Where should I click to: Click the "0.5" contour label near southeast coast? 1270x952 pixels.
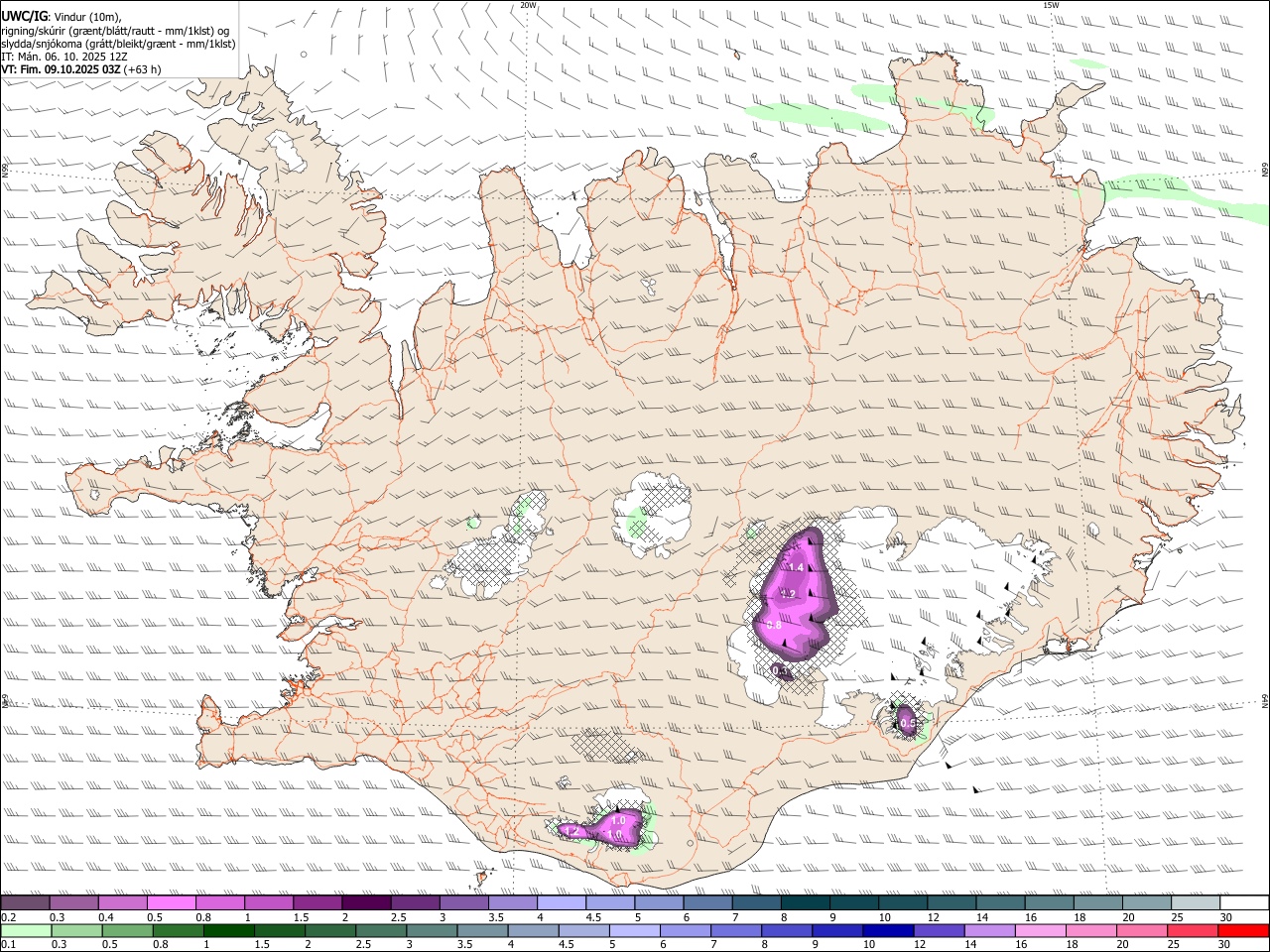point(908,724)
